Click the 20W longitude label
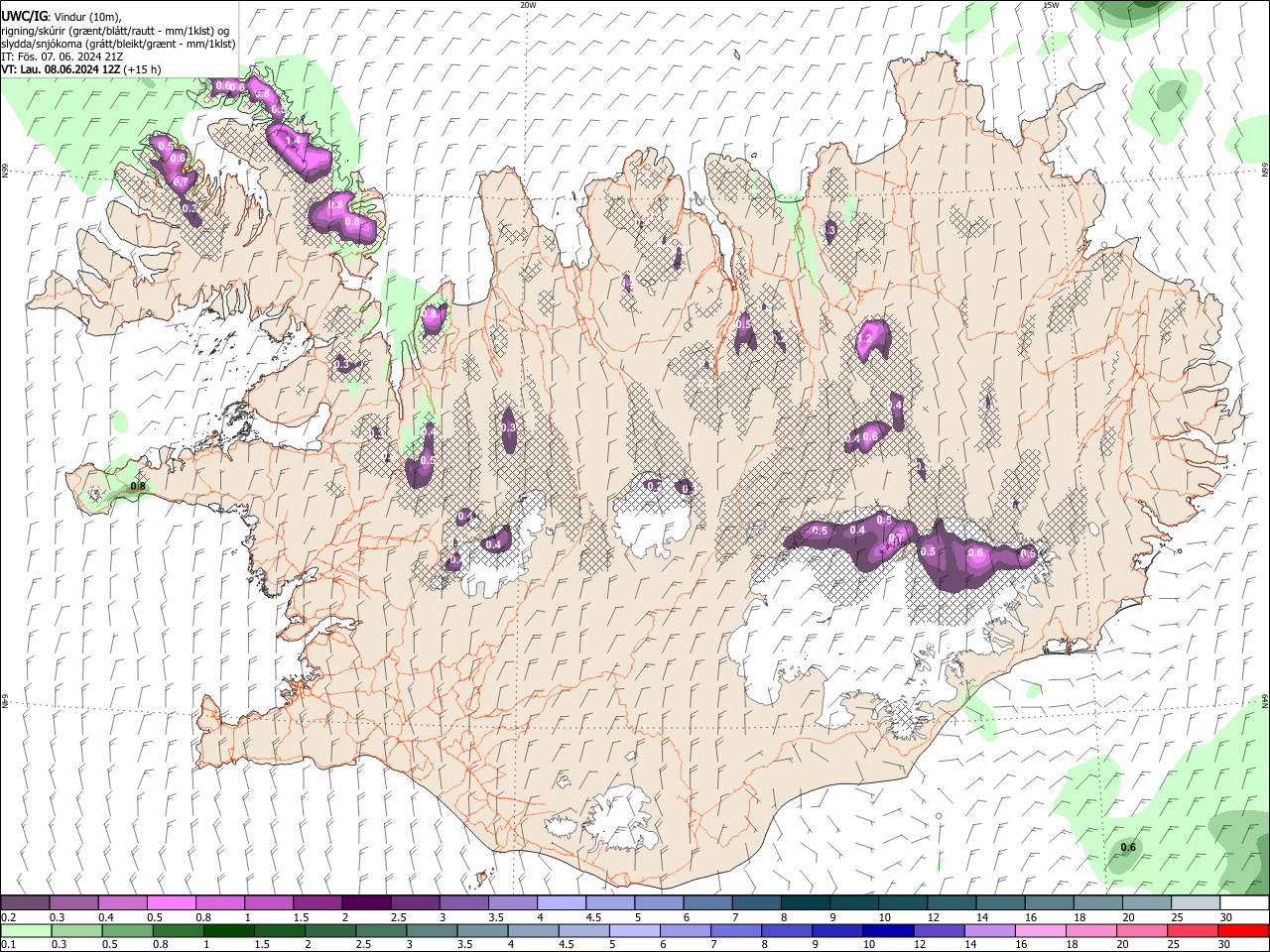This screenshot has width=1270, height=952. point(528,5)
